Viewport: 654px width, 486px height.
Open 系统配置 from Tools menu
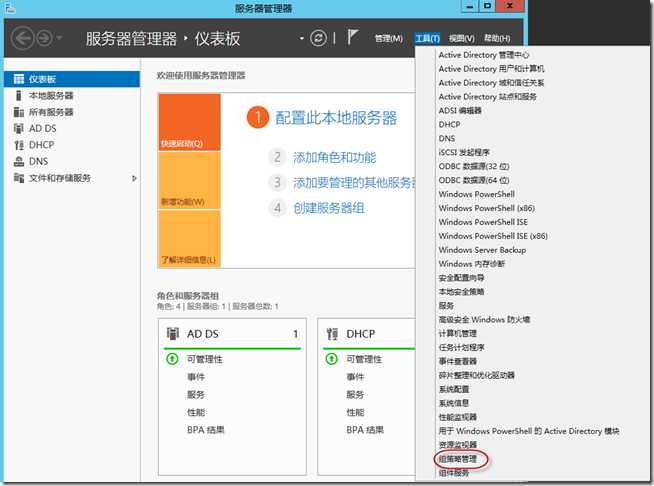coord(454,389)
